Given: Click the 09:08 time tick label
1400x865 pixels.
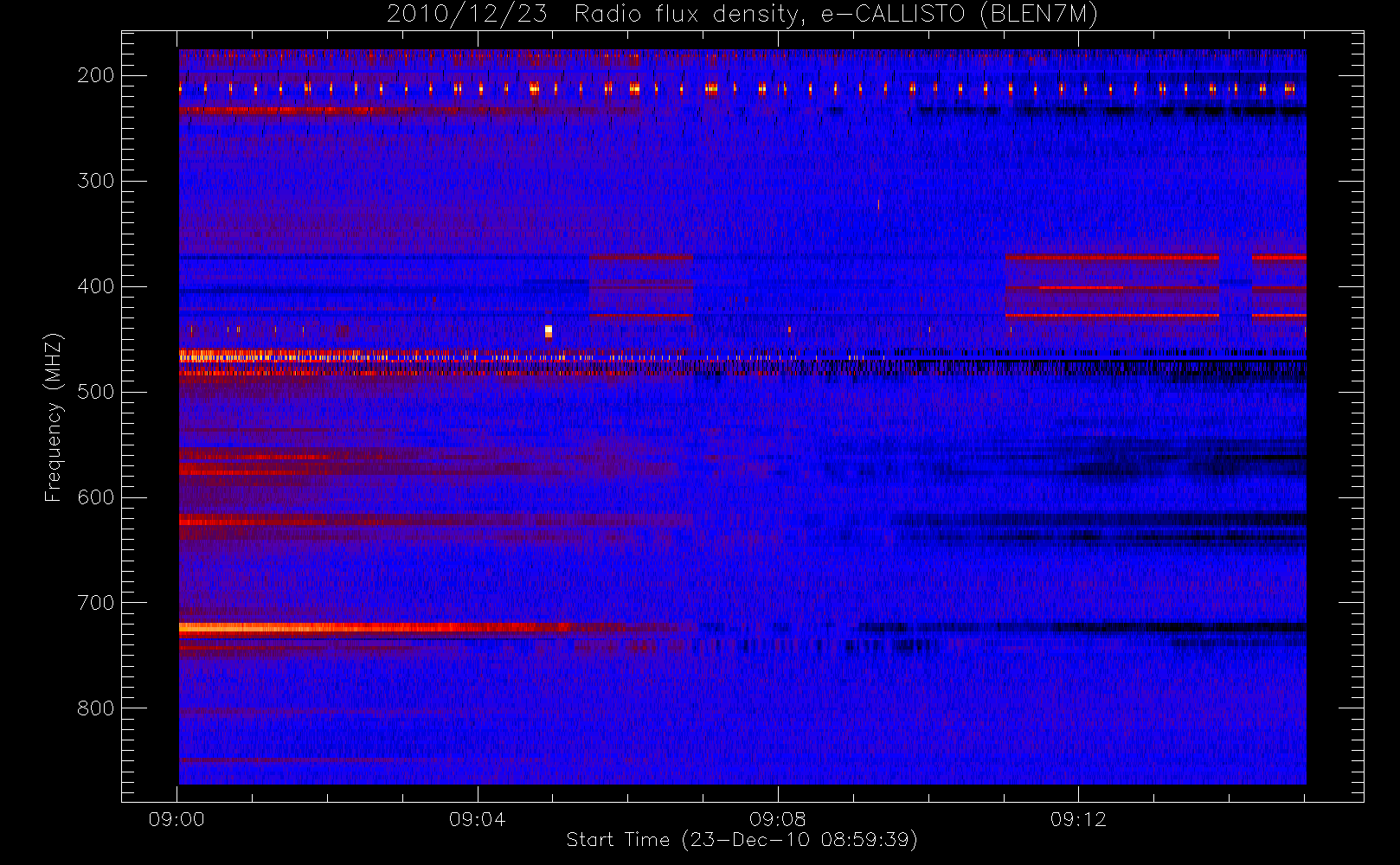Looking at the screenshot, I should (x=777, y=819).
